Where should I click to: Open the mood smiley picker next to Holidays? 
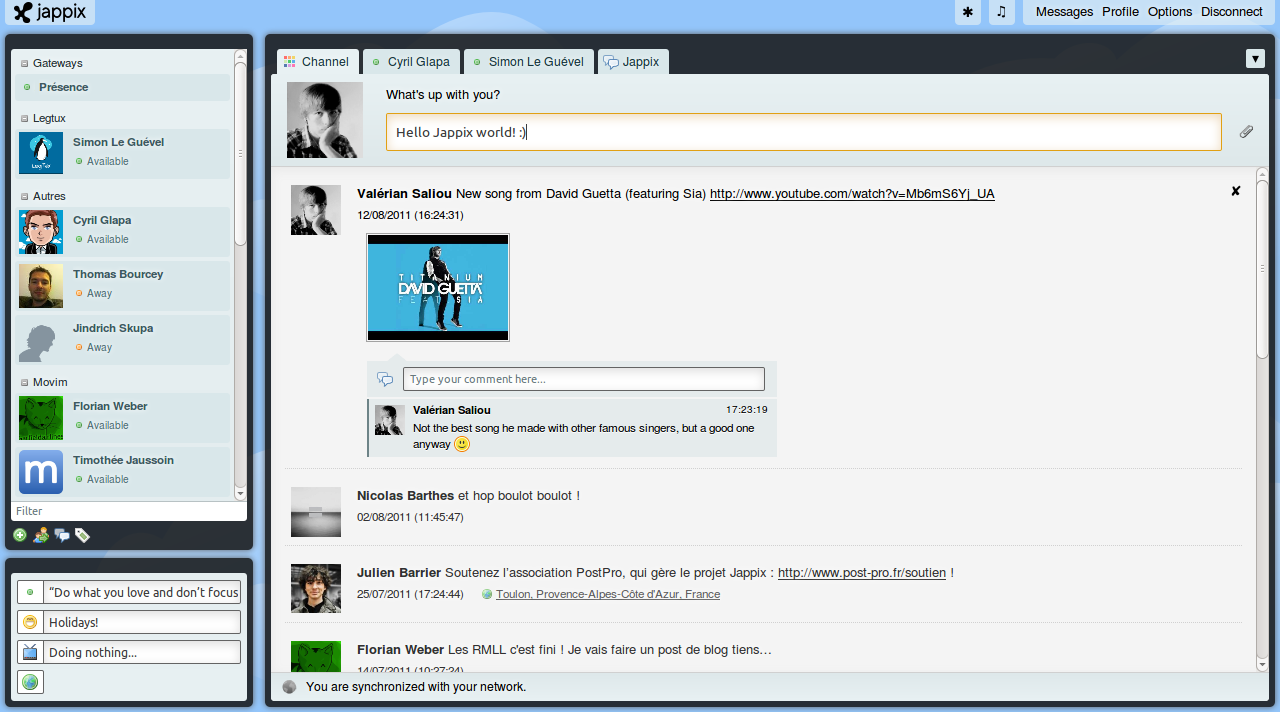click(x=30, y=622)
